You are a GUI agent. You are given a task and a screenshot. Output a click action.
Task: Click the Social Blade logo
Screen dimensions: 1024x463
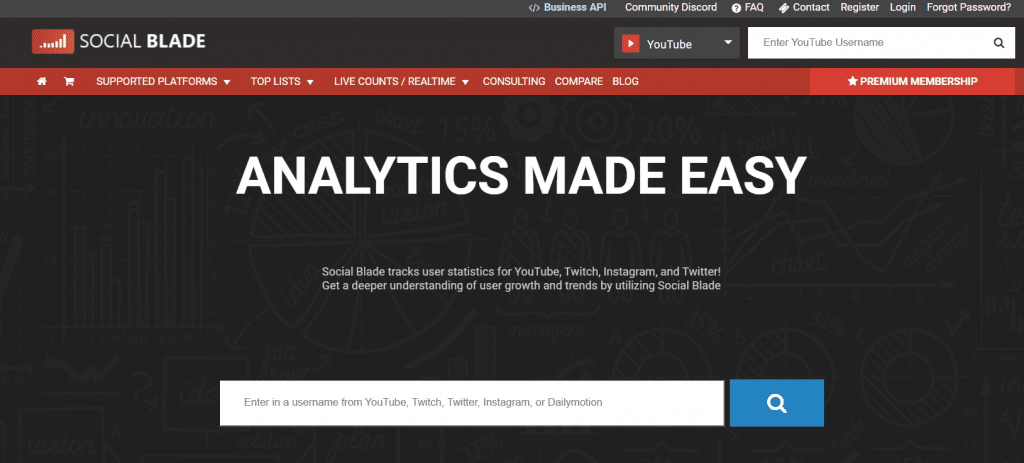pyautogui.click(x=118, y=42)
